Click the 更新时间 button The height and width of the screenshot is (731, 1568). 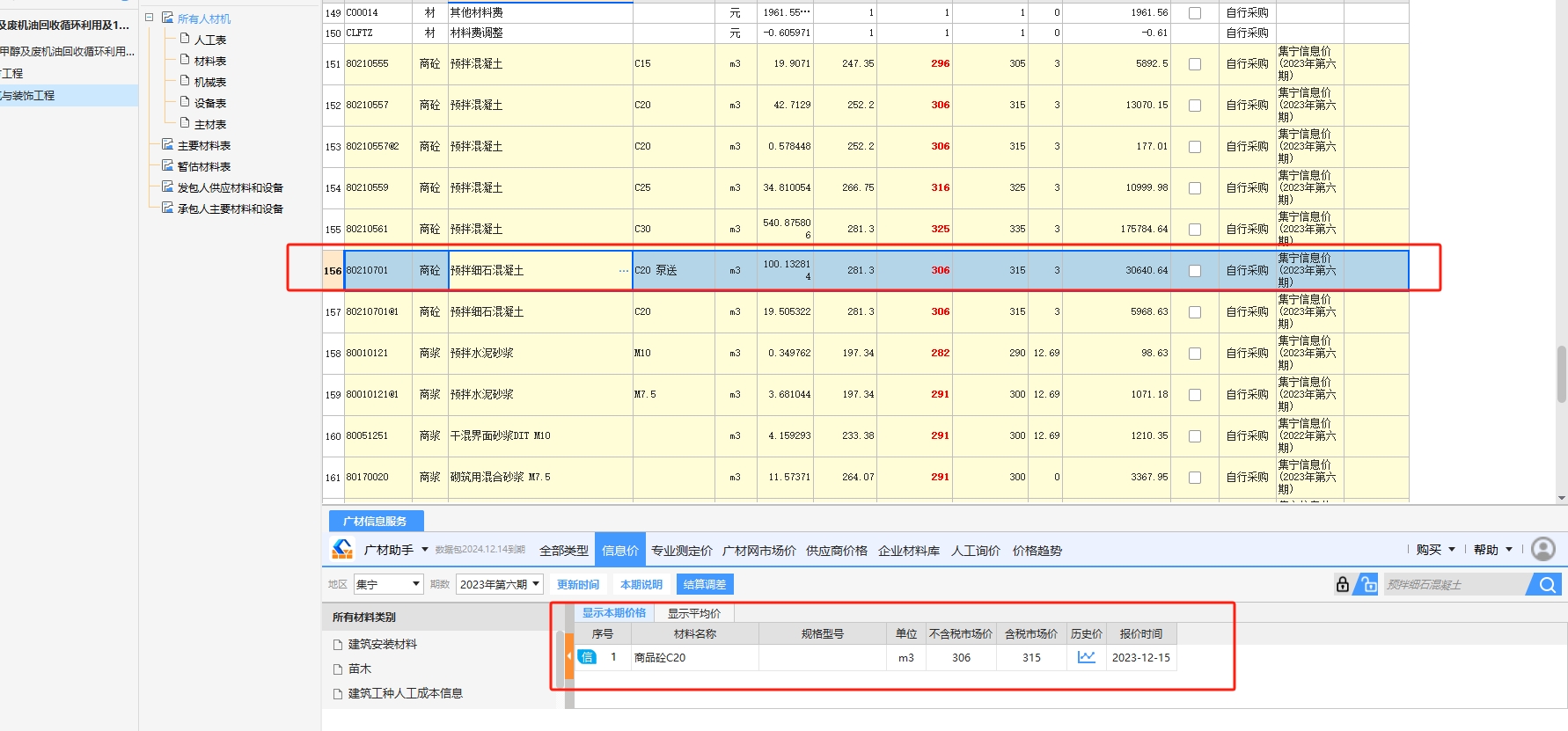[578, 584]
